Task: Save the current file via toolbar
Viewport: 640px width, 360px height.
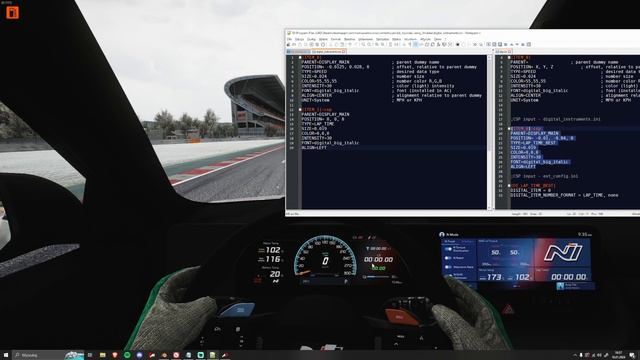Action: pyautogui.click(x=300, y=44)
